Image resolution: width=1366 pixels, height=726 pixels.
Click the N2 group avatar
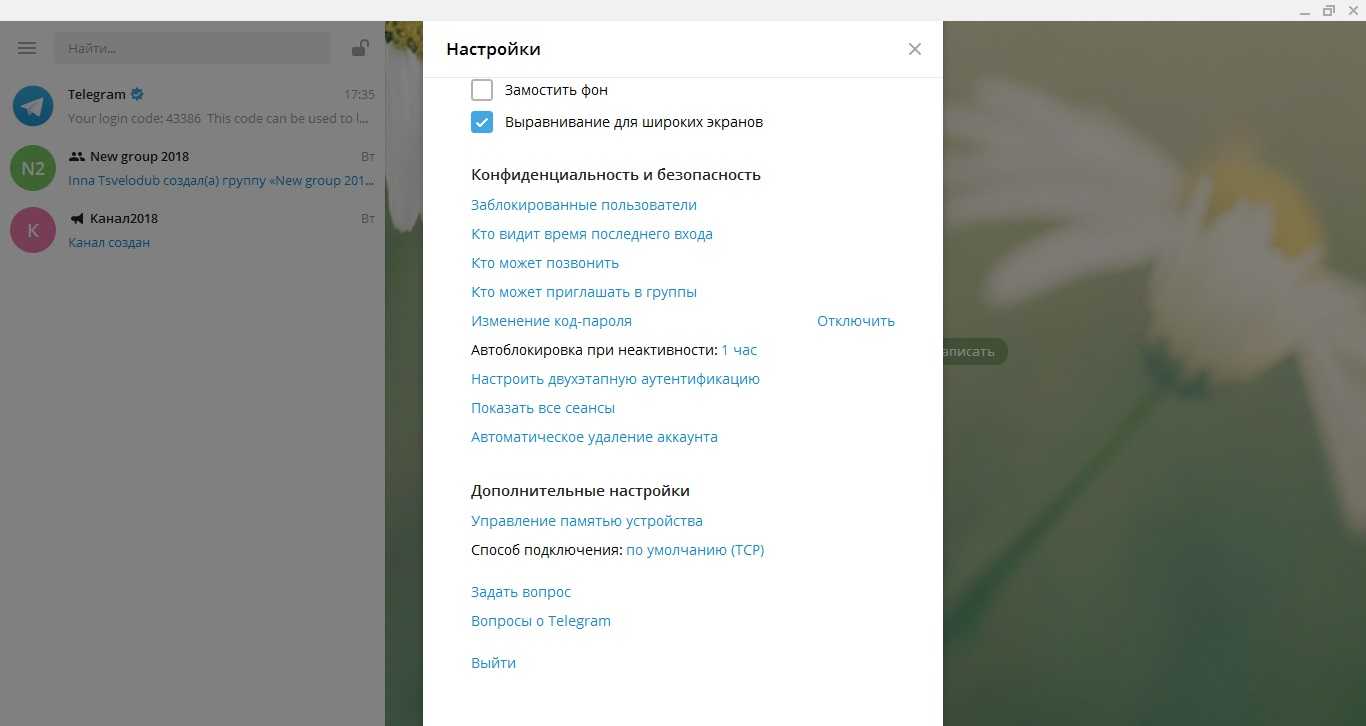(x=33, y=168)
